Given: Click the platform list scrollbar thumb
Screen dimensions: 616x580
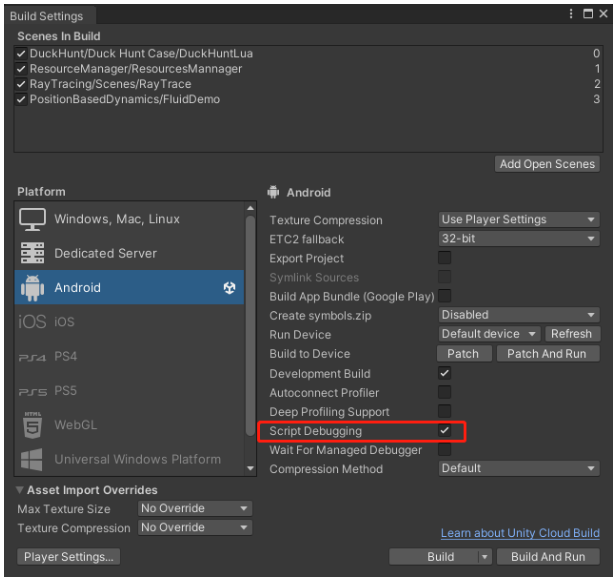Looking at the screenshot, I should [x=250, y=326].
